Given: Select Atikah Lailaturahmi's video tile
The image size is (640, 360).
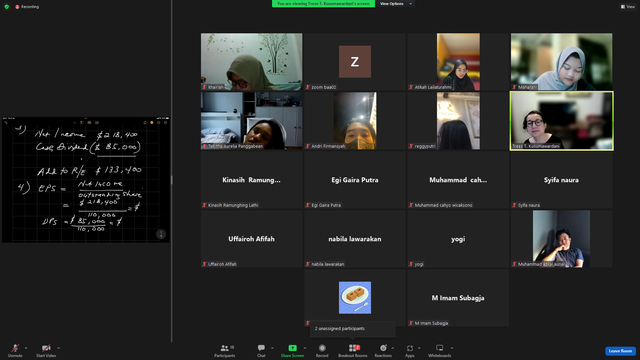Looking at the screenshot, I should (x=458, y=62).
